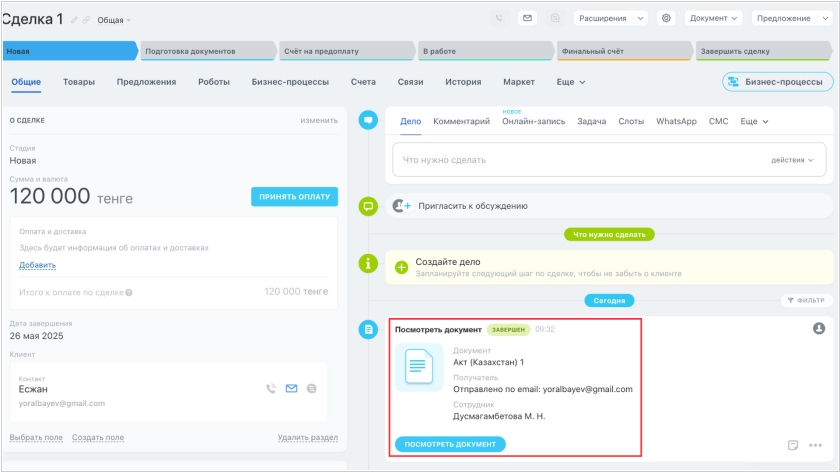
Task: Open the История tab
Action: (x=463, y=82)
